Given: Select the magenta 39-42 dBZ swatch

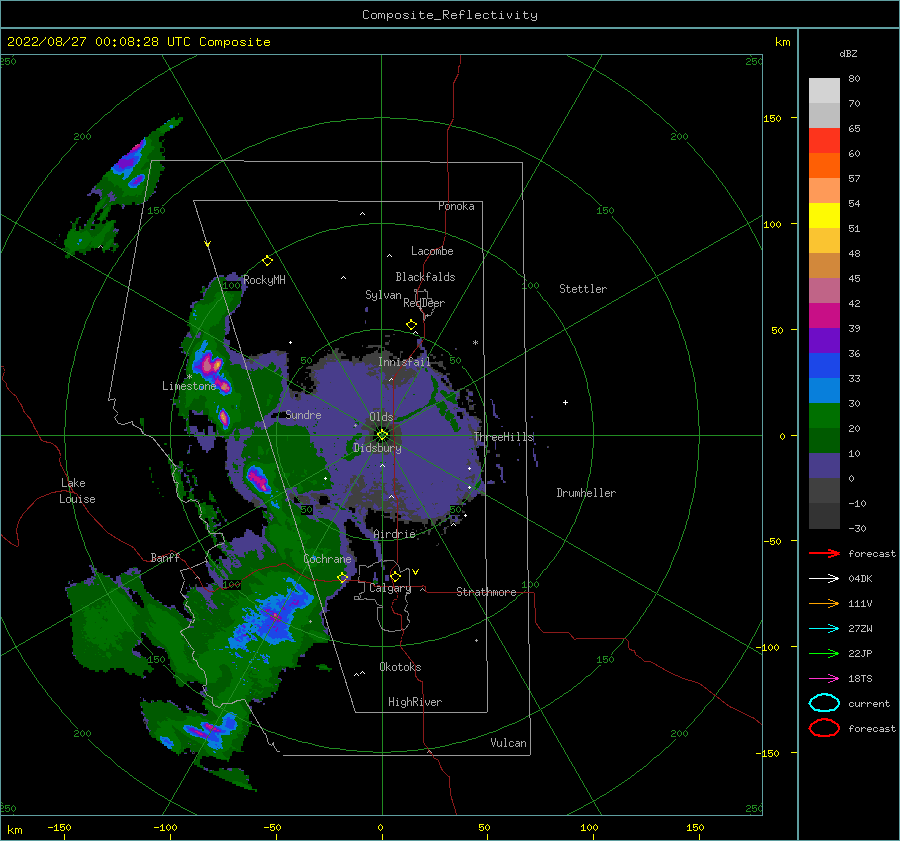Looking at the screenshot, I should 824,315.
